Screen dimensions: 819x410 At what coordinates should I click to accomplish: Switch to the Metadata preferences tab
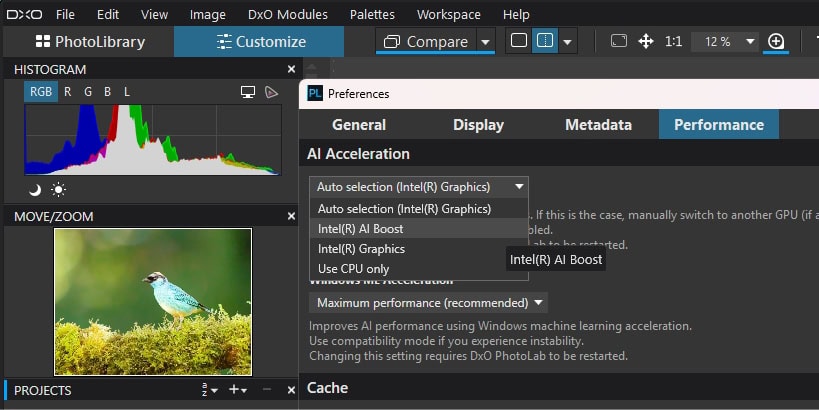[x=599, y=124]
